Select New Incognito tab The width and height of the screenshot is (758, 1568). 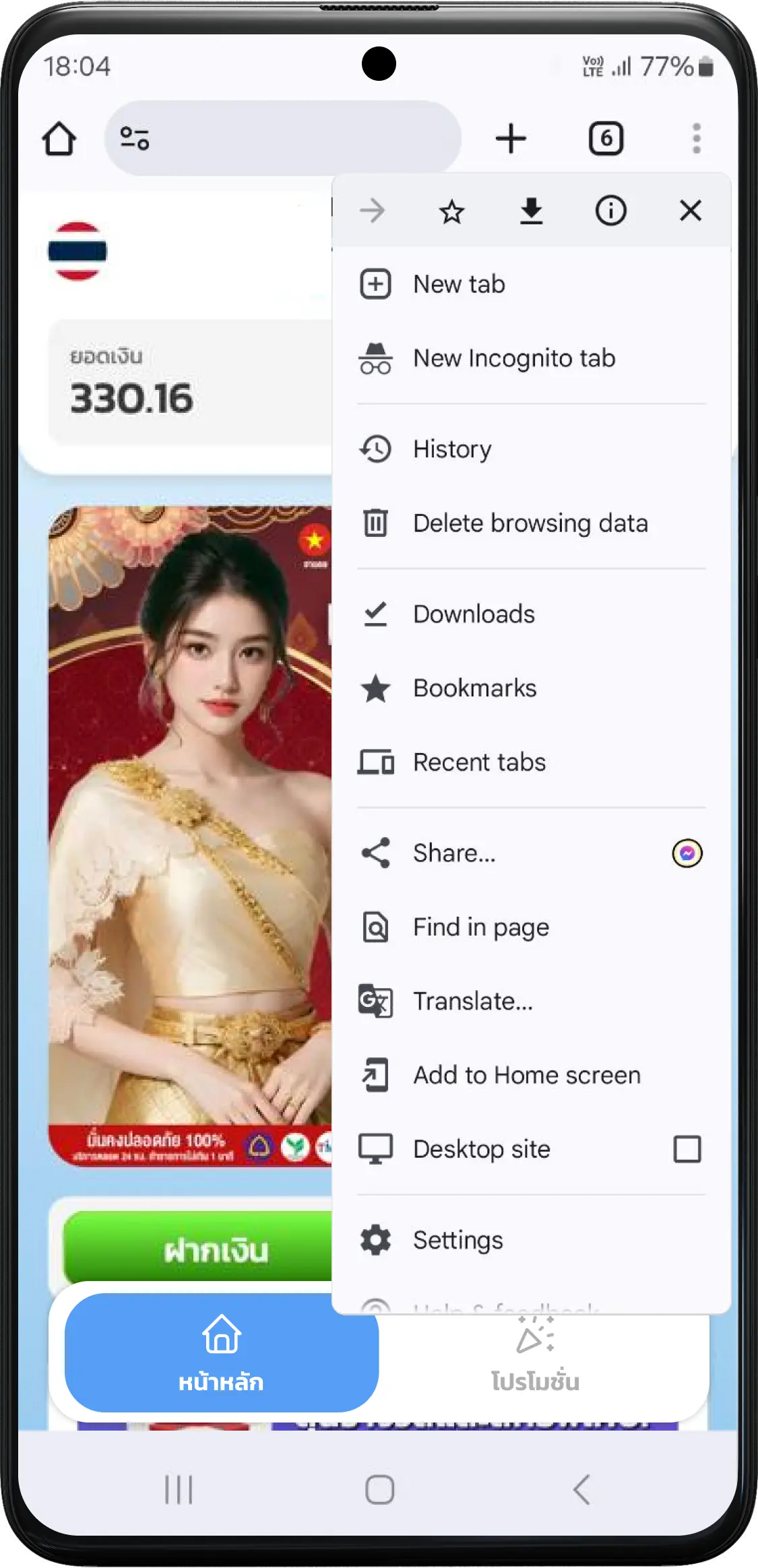[x=513, y=358]
